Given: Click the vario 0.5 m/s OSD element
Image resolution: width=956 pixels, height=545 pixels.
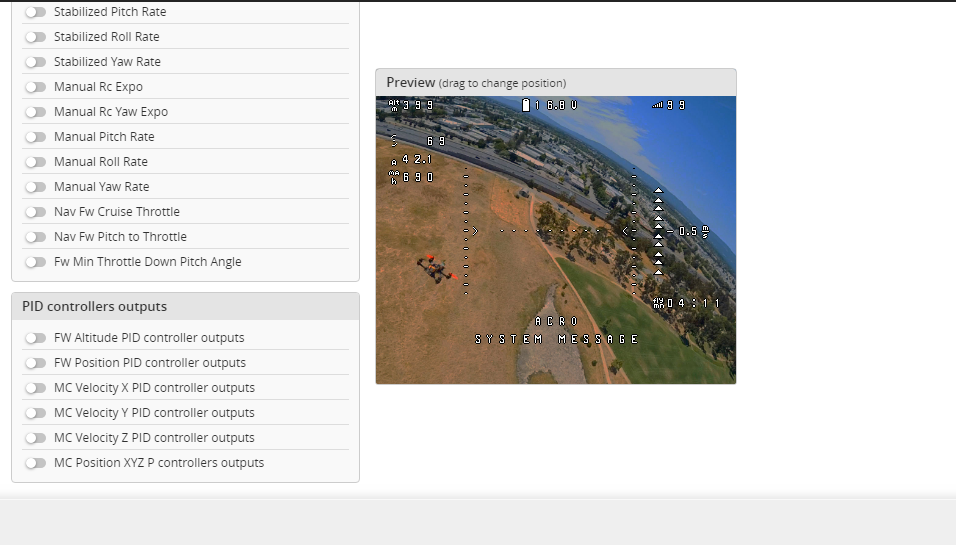Looking at the screenshot, I should tap(688, 232).
